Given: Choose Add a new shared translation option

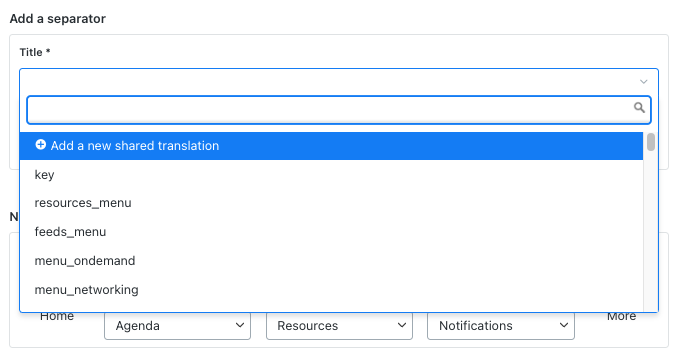Looking at the screenshot, I should [x=331, y=146].
